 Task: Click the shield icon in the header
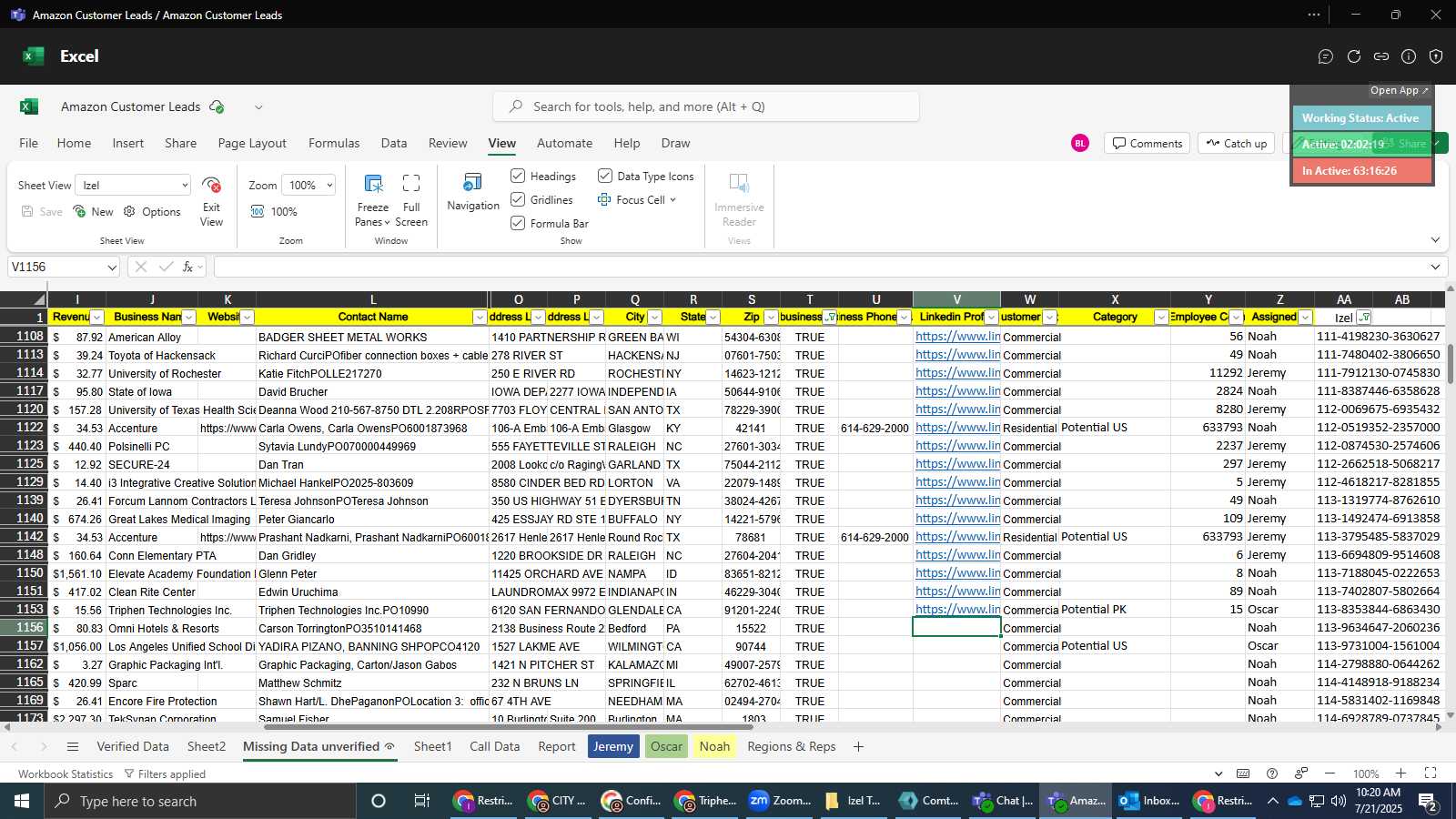point(1436,56)
